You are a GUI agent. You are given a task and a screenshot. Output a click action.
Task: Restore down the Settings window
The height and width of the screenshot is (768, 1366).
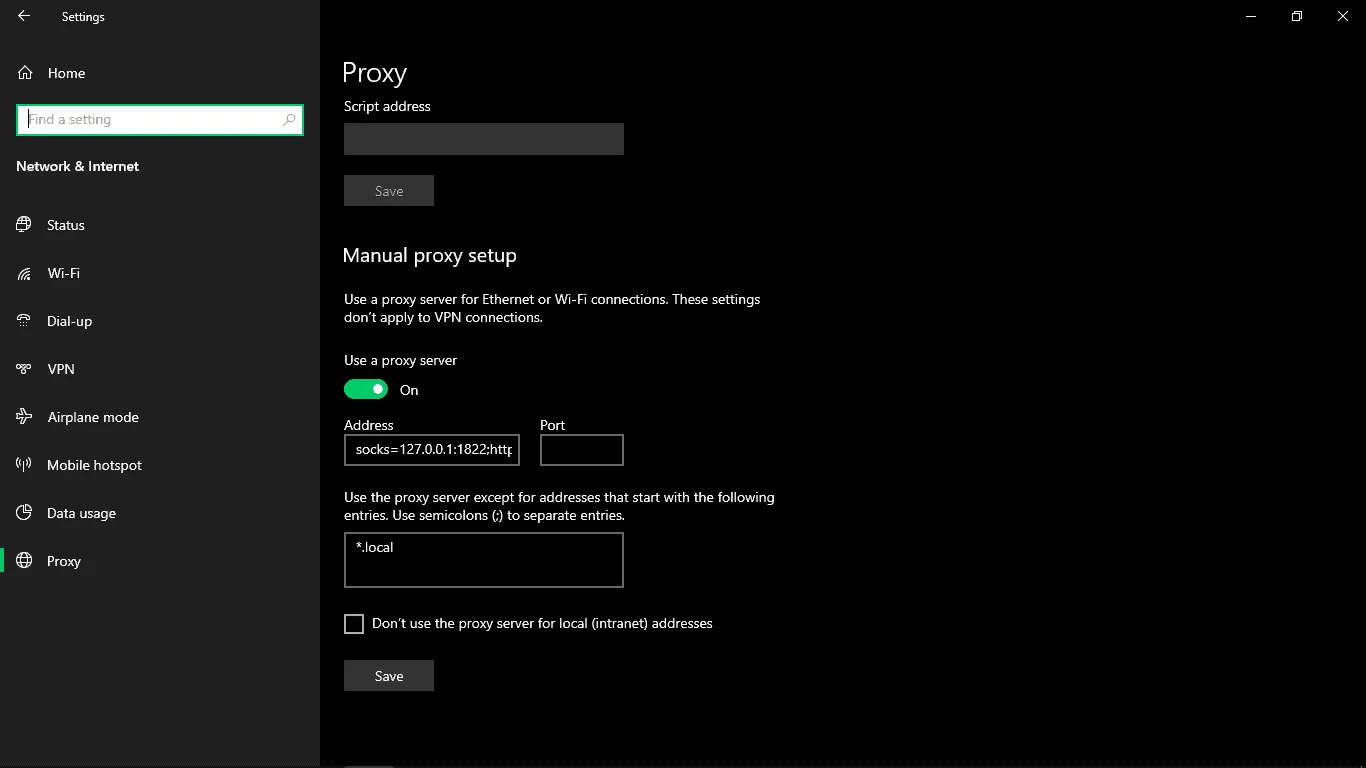coord(1297,16)
